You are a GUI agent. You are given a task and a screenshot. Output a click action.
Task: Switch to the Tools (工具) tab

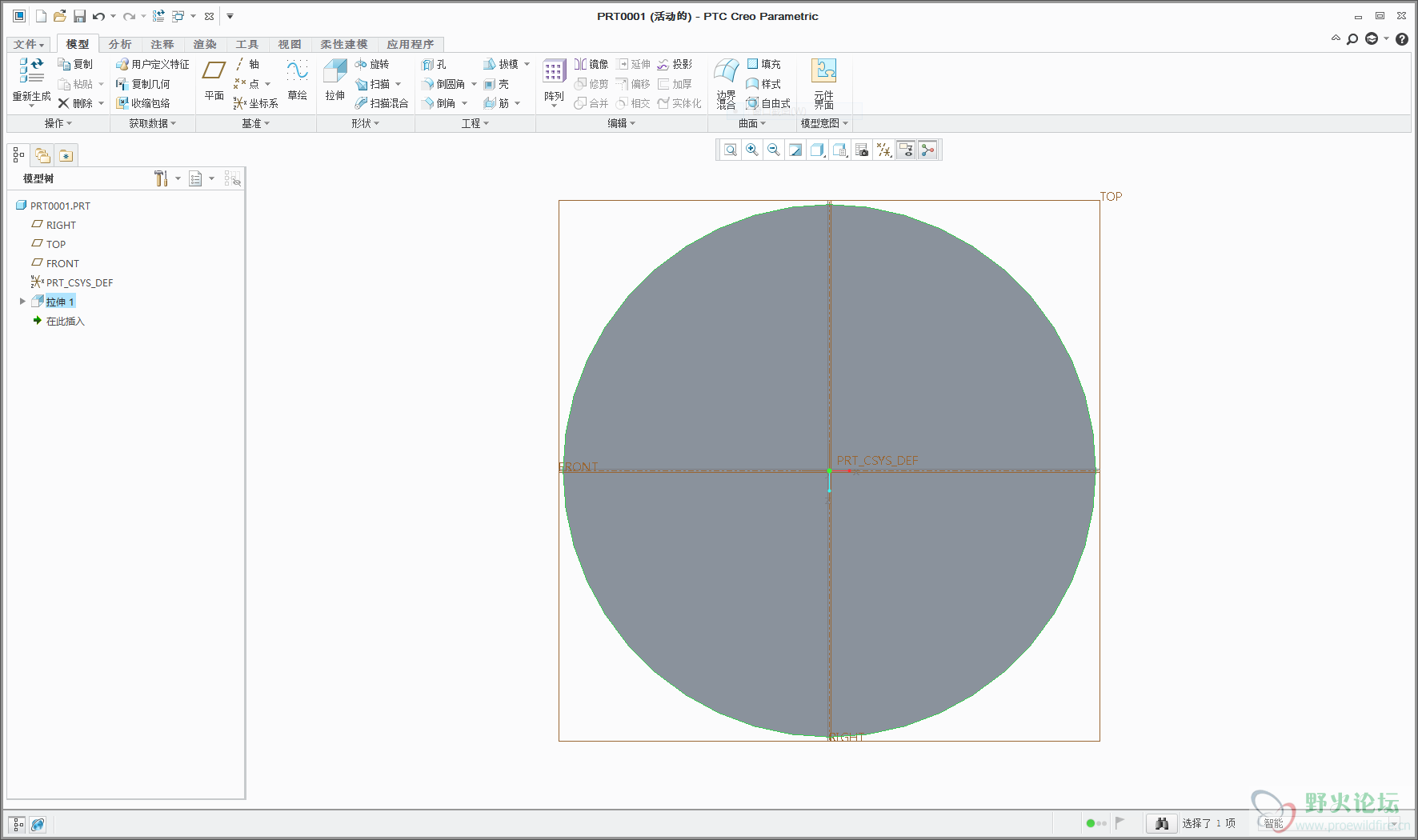247,44
